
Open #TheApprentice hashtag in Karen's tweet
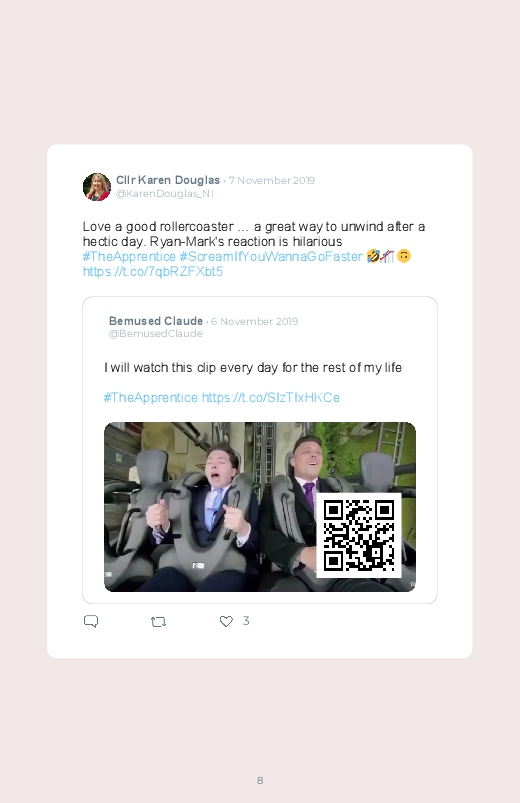[129, 257]
